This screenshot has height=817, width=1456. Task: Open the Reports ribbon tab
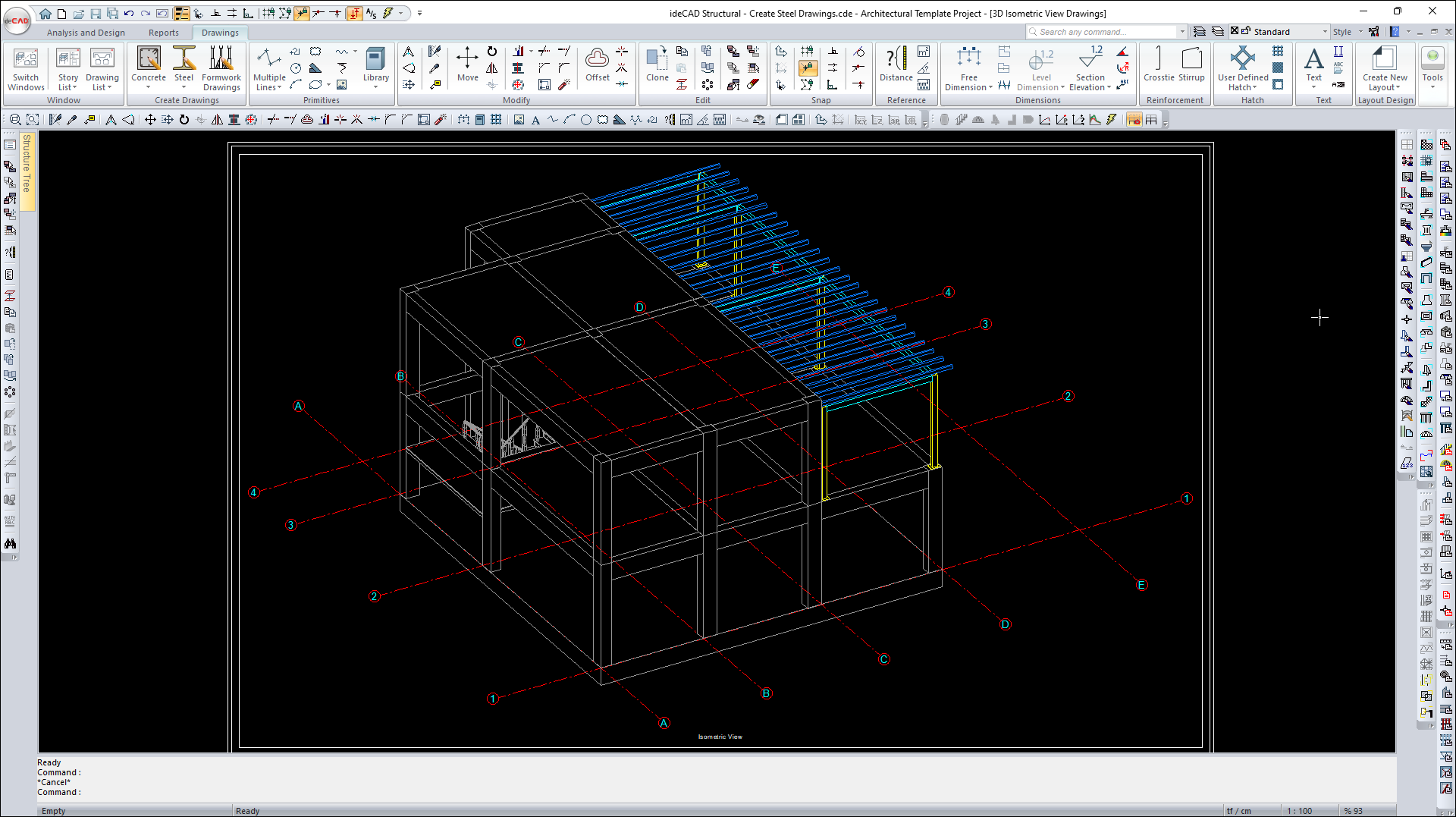point(163,33)
